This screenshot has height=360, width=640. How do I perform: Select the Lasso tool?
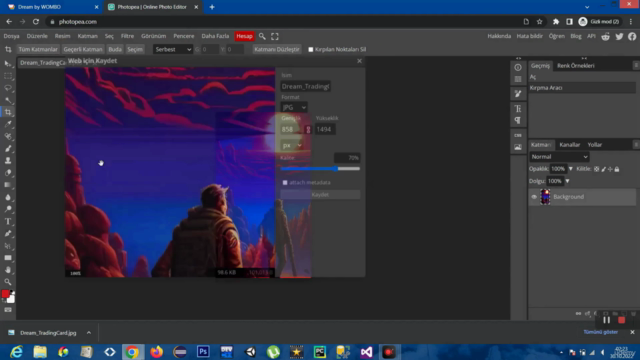(x=8, y=88)
